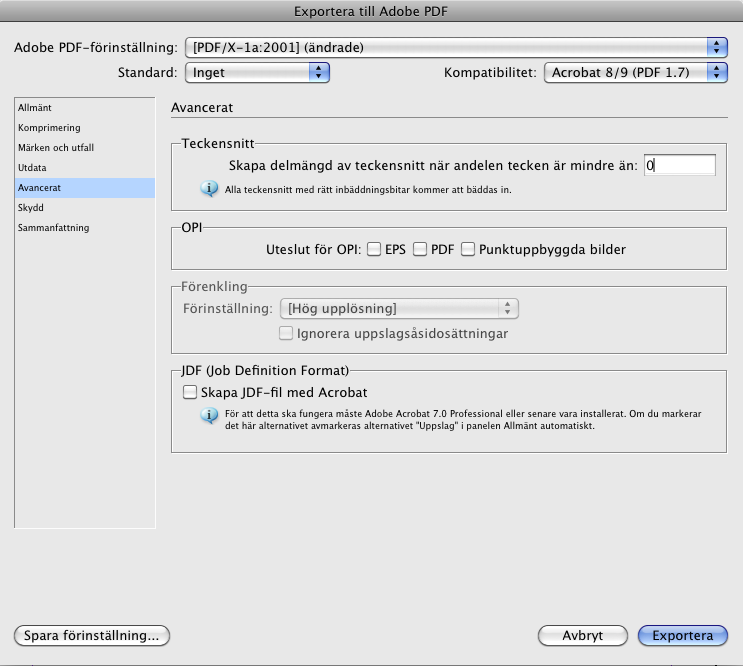The height and width of the screenshot is (666, 743).
Task: Enable EPS exclusion for OPI
Action: pos(374,249)
